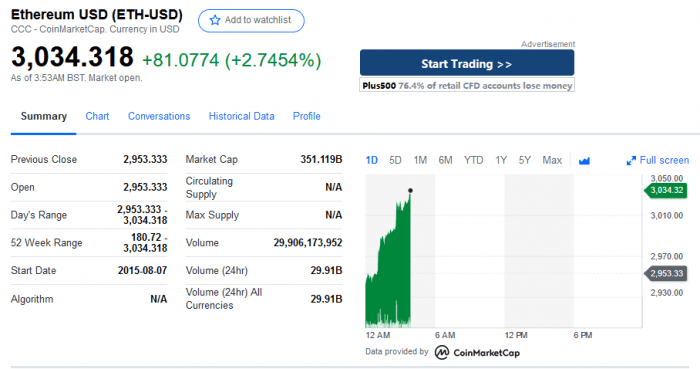This screenshot has width=700, height=369.
Task: Switch to the 5Y chart range
Action: [x=525, y=160]
